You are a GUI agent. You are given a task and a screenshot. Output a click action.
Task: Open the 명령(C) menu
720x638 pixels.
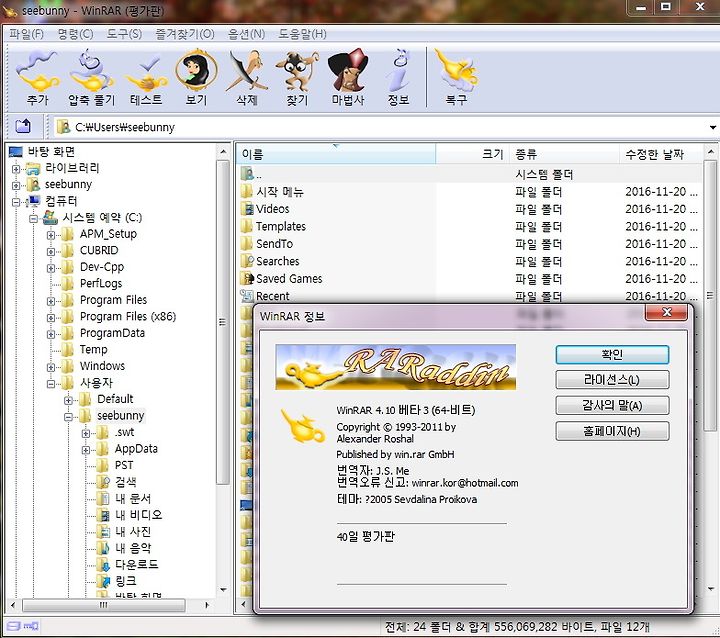(75, 34)
